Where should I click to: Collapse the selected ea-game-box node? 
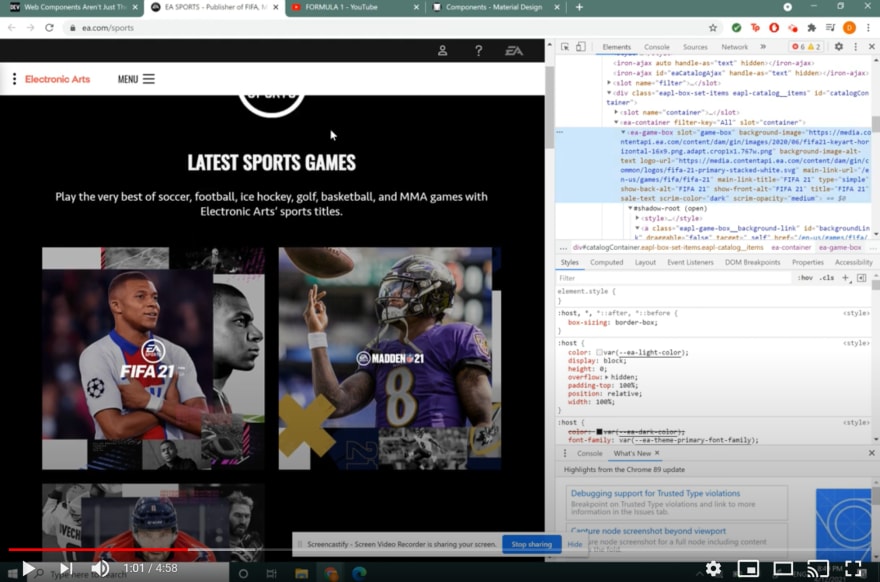(623, 132)
